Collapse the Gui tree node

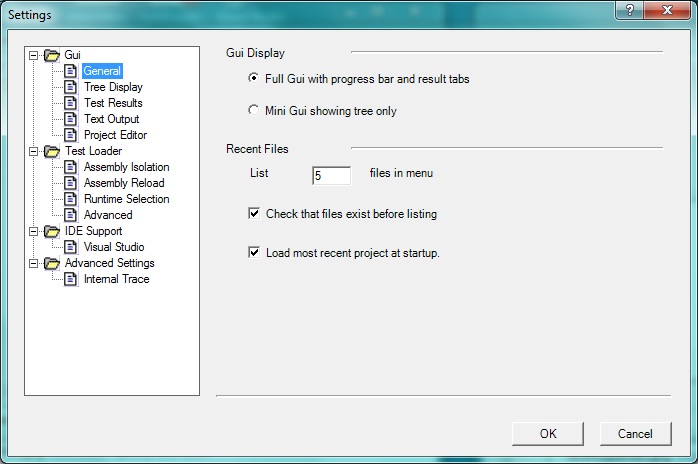pos(34,55)
